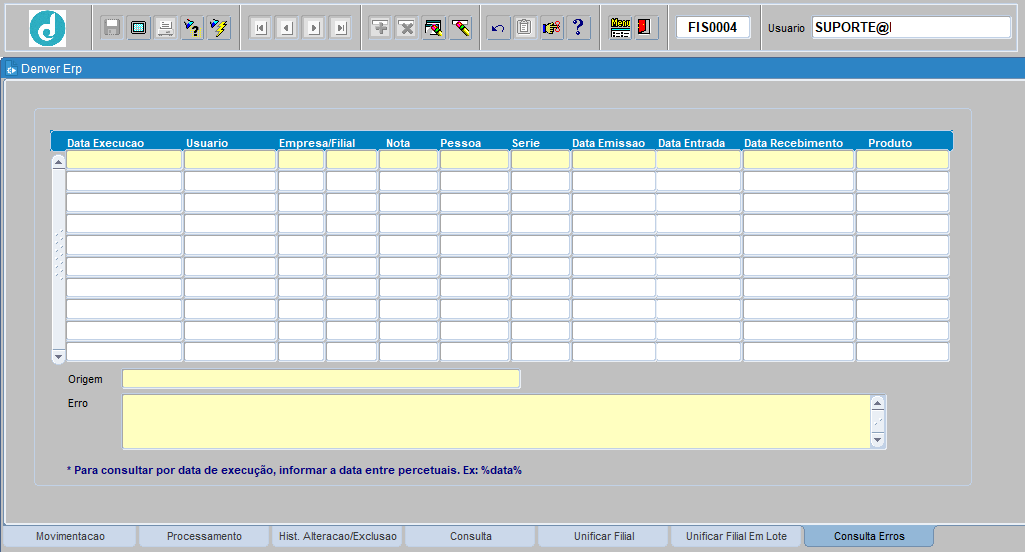Switch to the Movimentacao tab

click(x=70, y=537)
